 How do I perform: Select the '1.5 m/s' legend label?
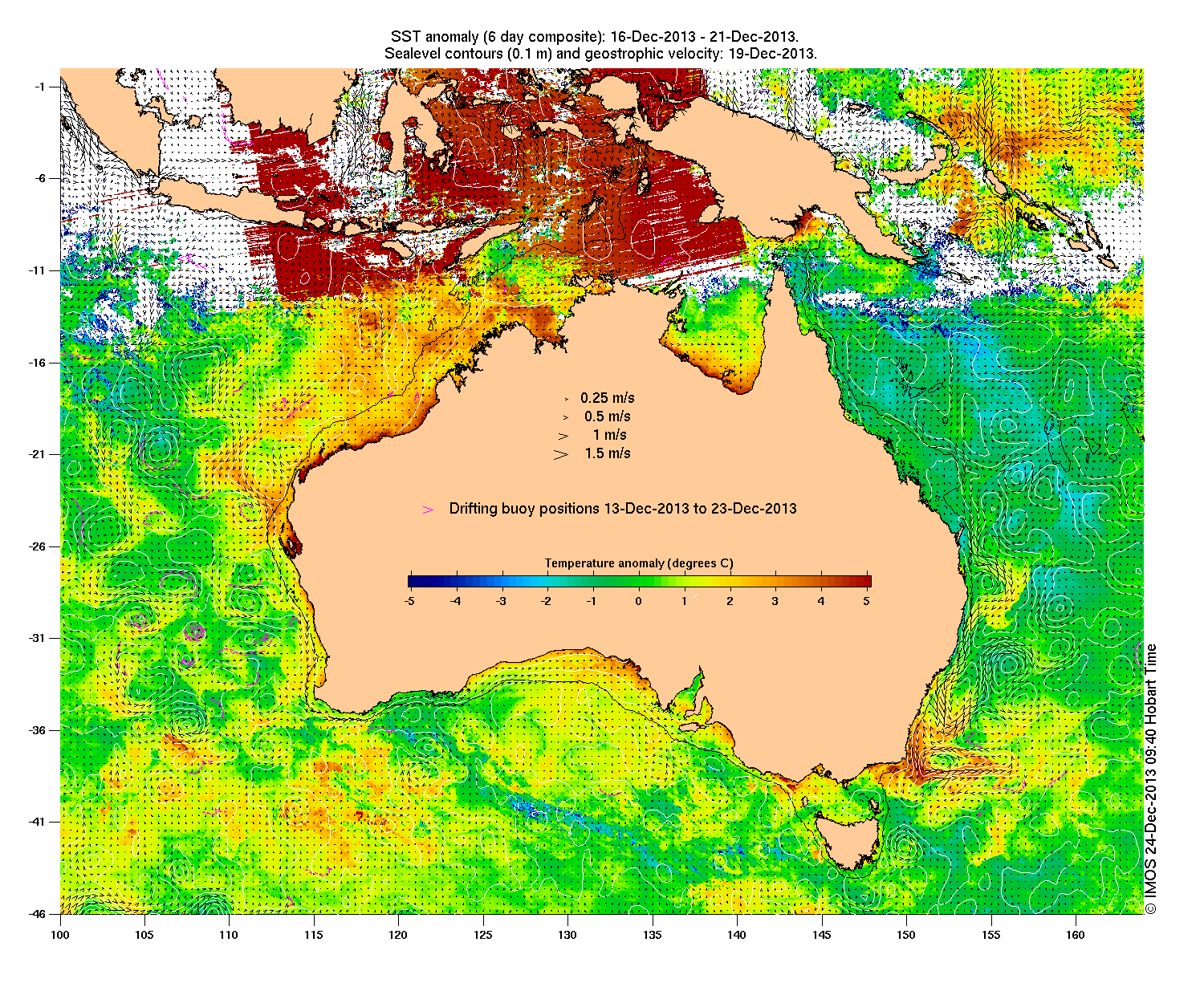(x=608, y=453)
